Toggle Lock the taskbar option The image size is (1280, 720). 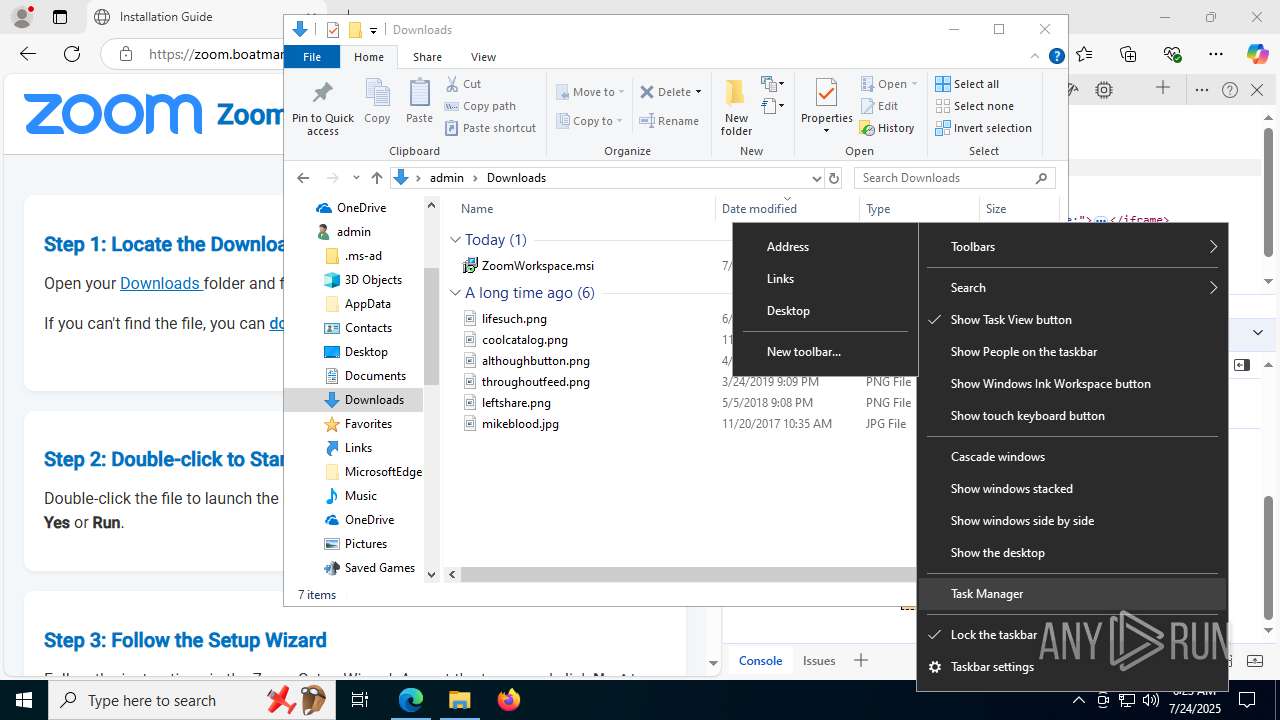[x=1072, y=635]
